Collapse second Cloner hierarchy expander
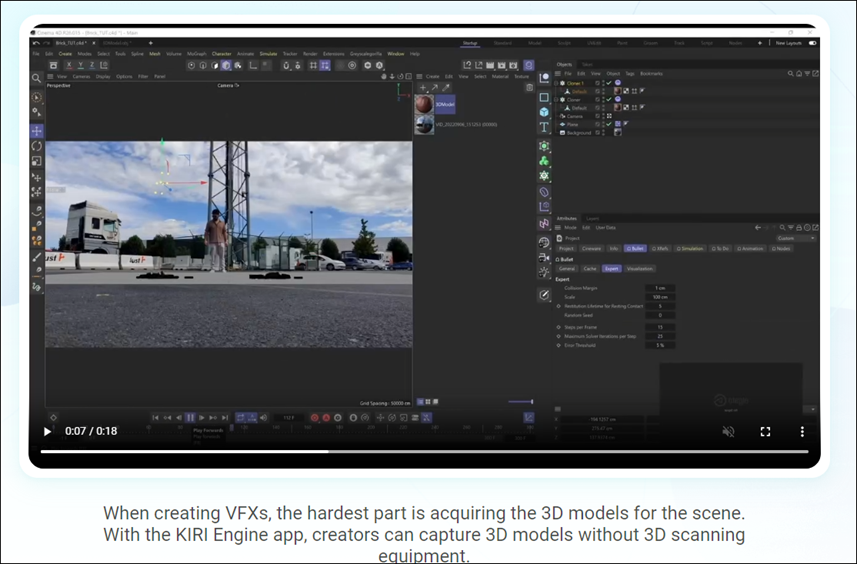The height and width of the screenshot is (564, 857). point(556,99)
